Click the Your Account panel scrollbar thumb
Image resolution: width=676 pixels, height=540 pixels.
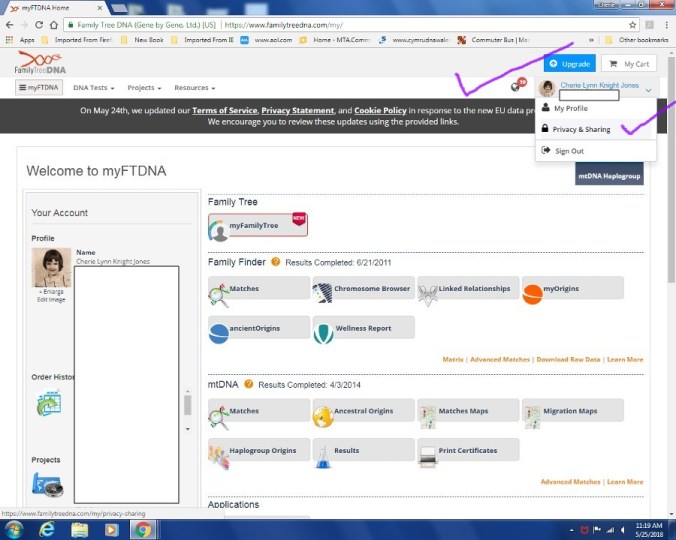click(188, 406)
